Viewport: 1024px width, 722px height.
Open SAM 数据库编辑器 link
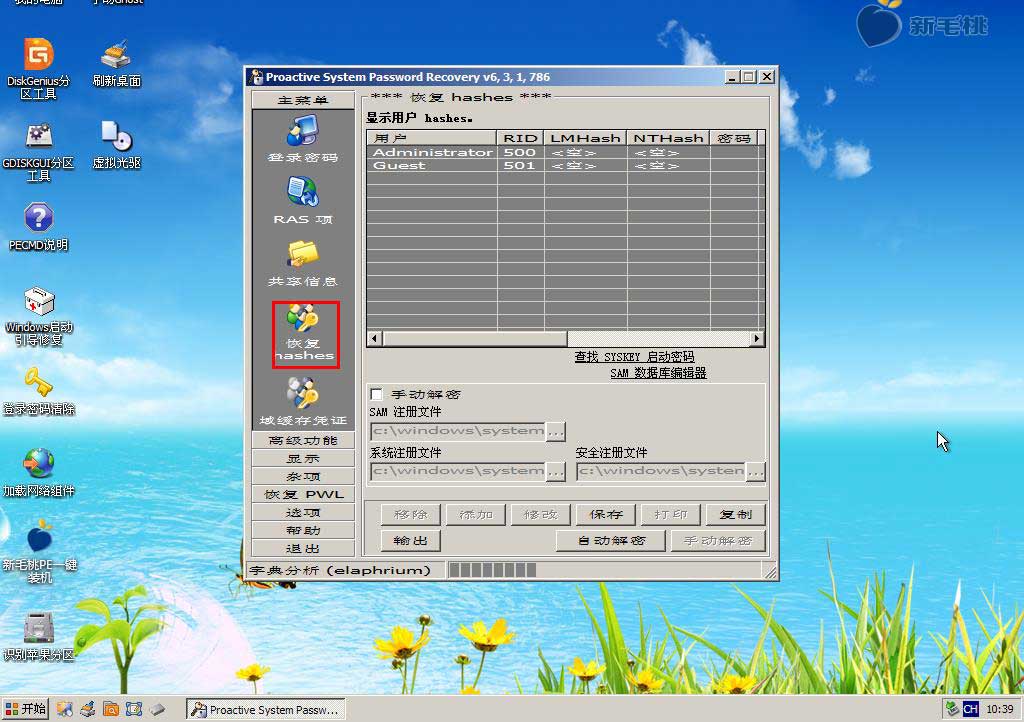tap(658, 373)
